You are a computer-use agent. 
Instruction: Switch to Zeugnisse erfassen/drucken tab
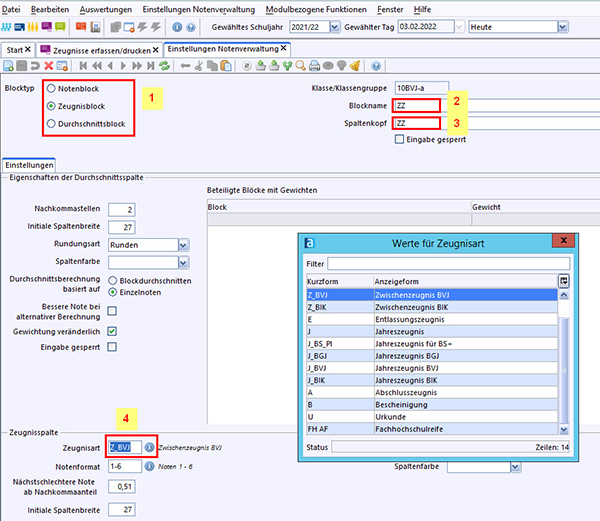pos(101,50)
